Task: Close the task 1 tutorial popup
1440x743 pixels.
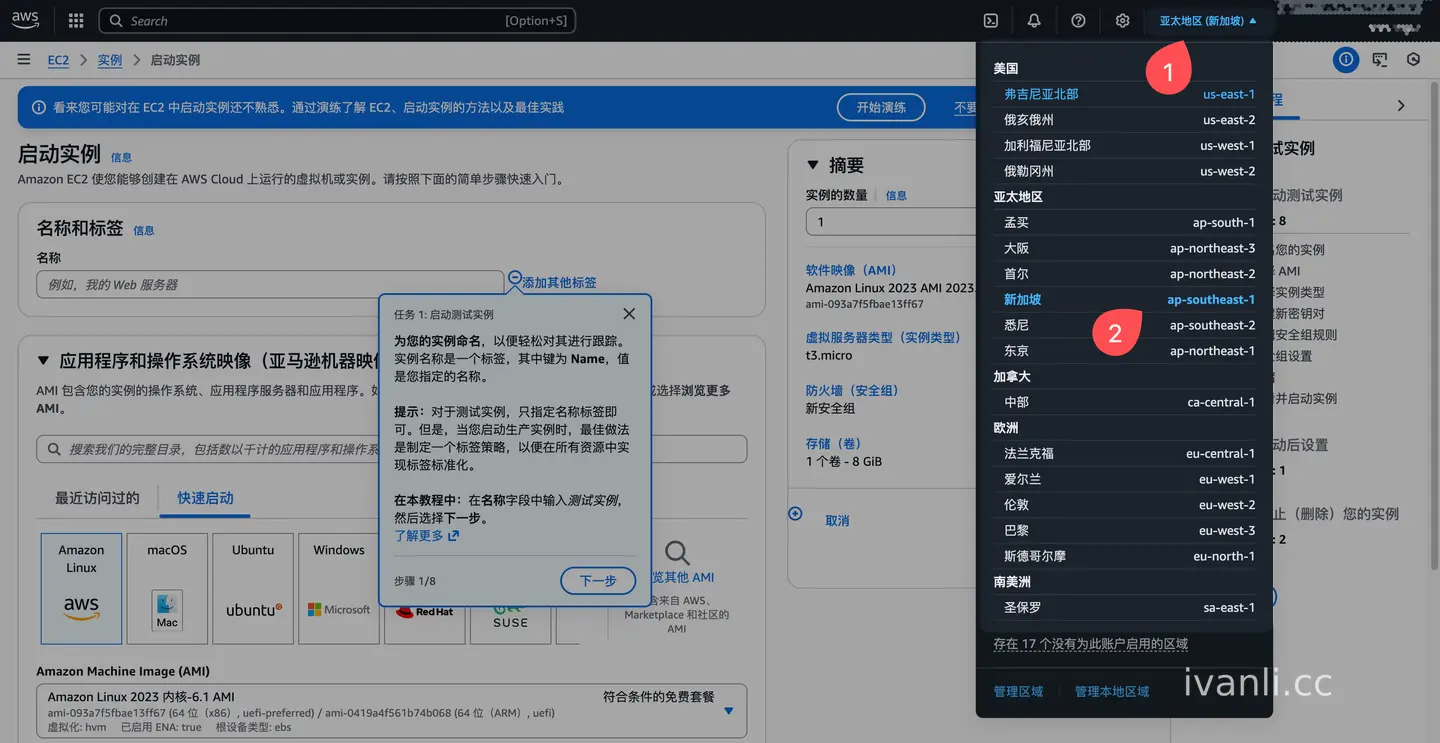Action: (x=628, y=314)
